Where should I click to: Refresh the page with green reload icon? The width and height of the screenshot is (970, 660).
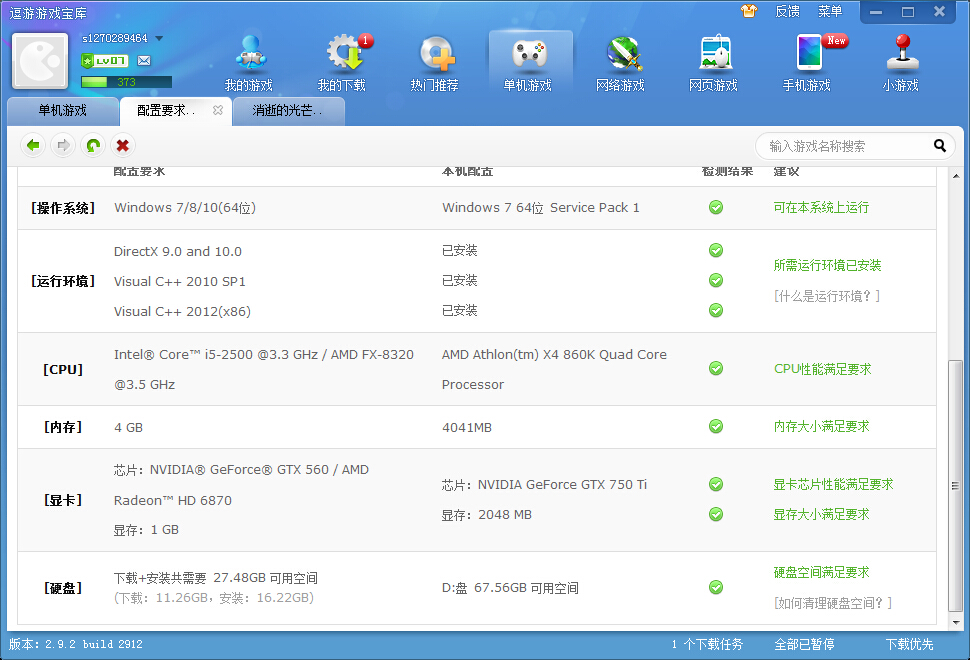point(93,145)
